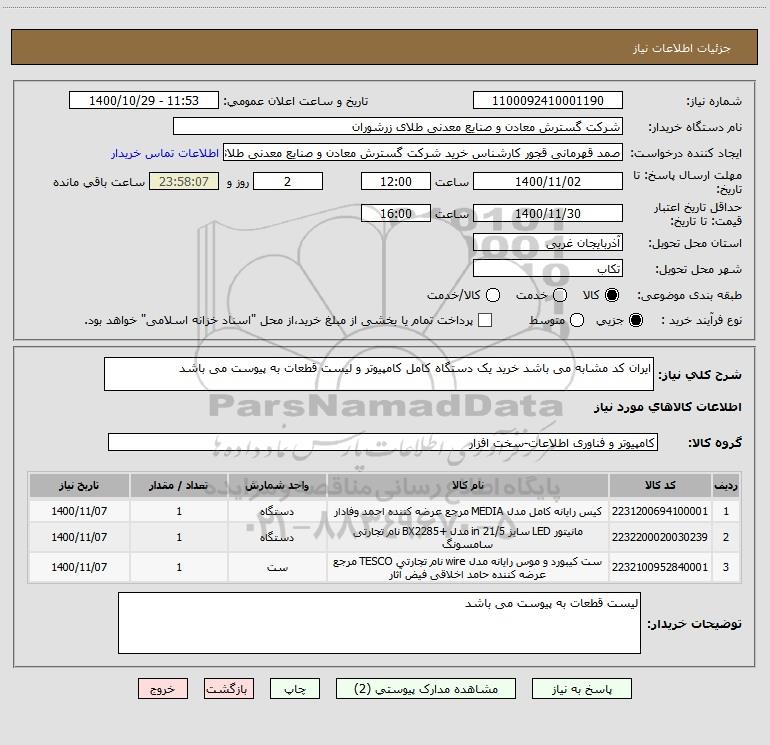Screen dimensions: 770x745
Task: Click the goods group field کامپیوتر و فناوری
Action: (x=383, y=442)
